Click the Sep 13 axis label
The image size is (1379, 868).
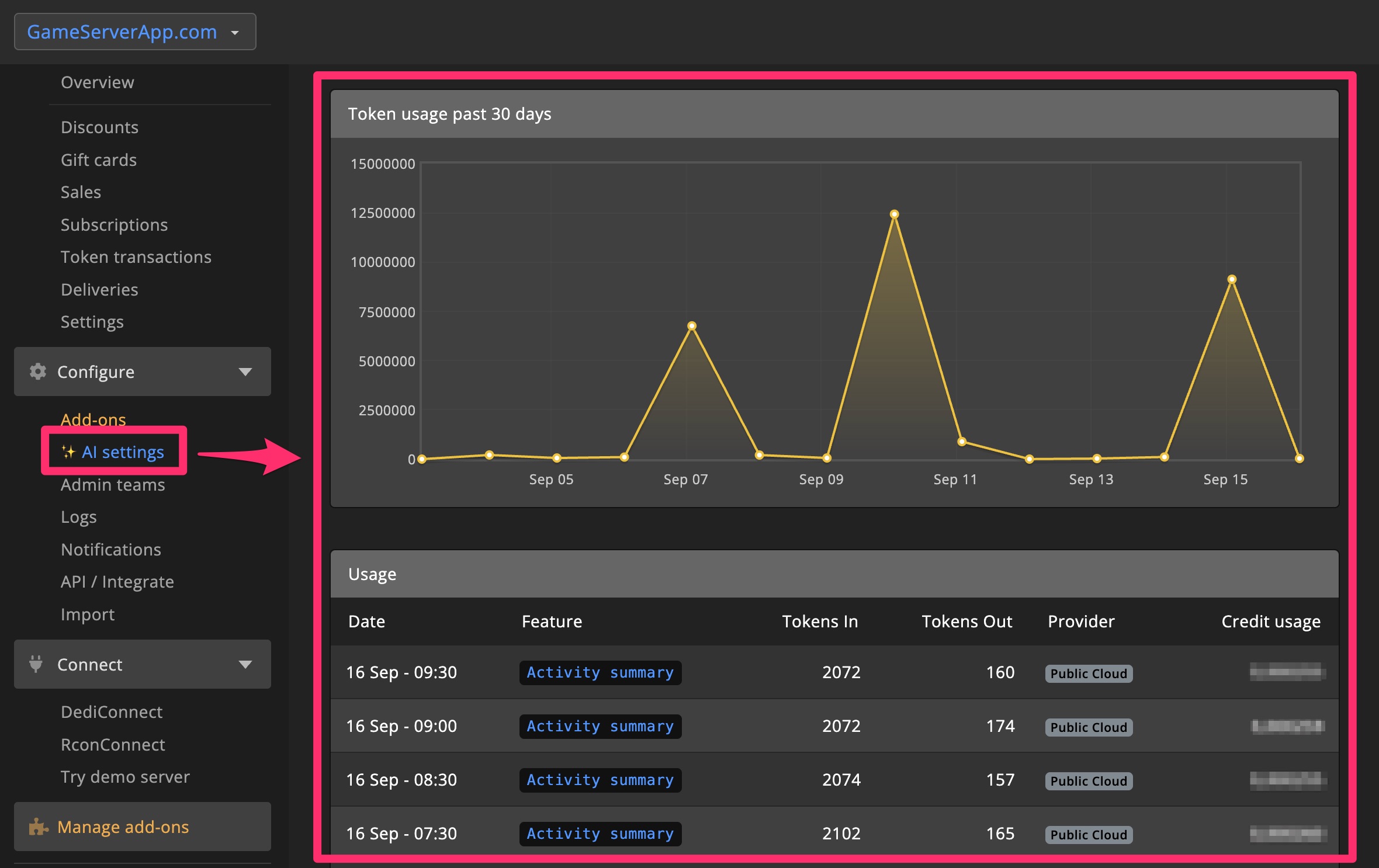[1091, 480]
